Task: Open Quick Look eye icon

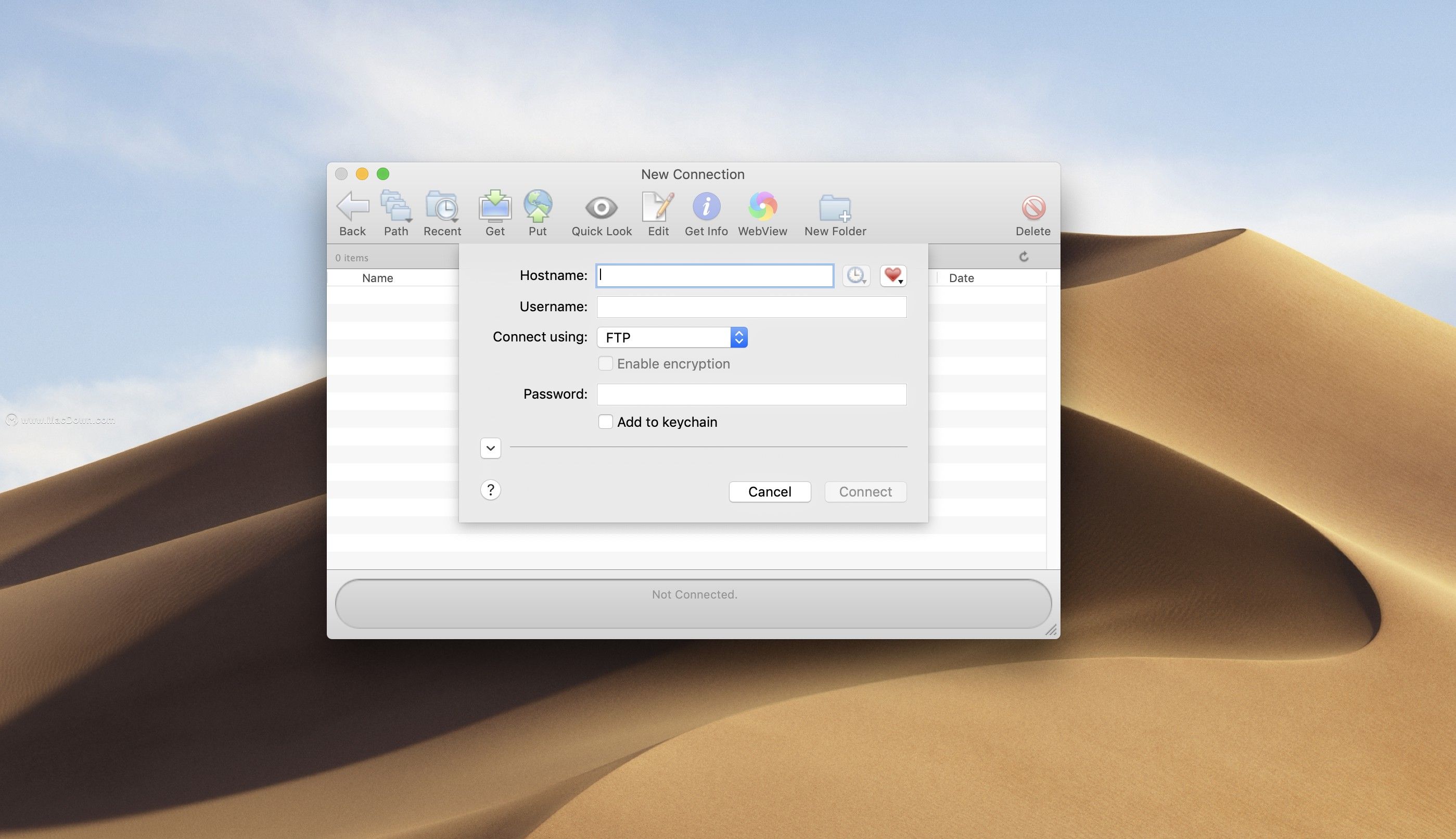Action: (x=601, y=207)
